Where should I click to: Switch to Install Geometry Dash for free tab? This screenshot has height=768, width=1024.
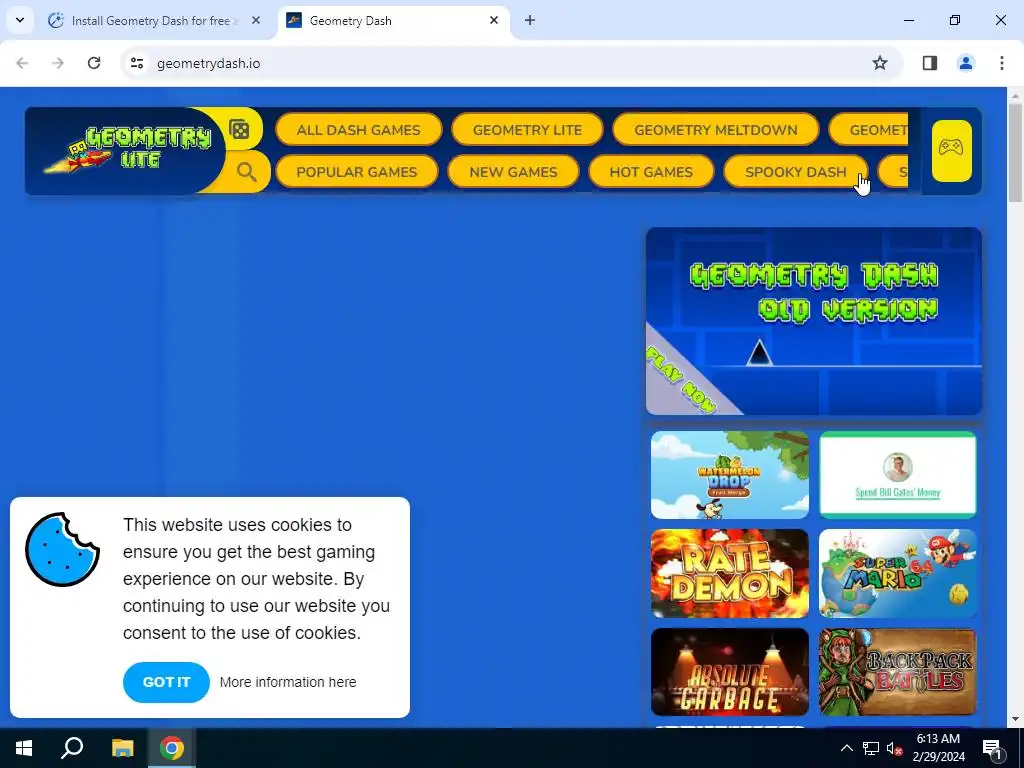pyautogui.click(x=155, y=21)
